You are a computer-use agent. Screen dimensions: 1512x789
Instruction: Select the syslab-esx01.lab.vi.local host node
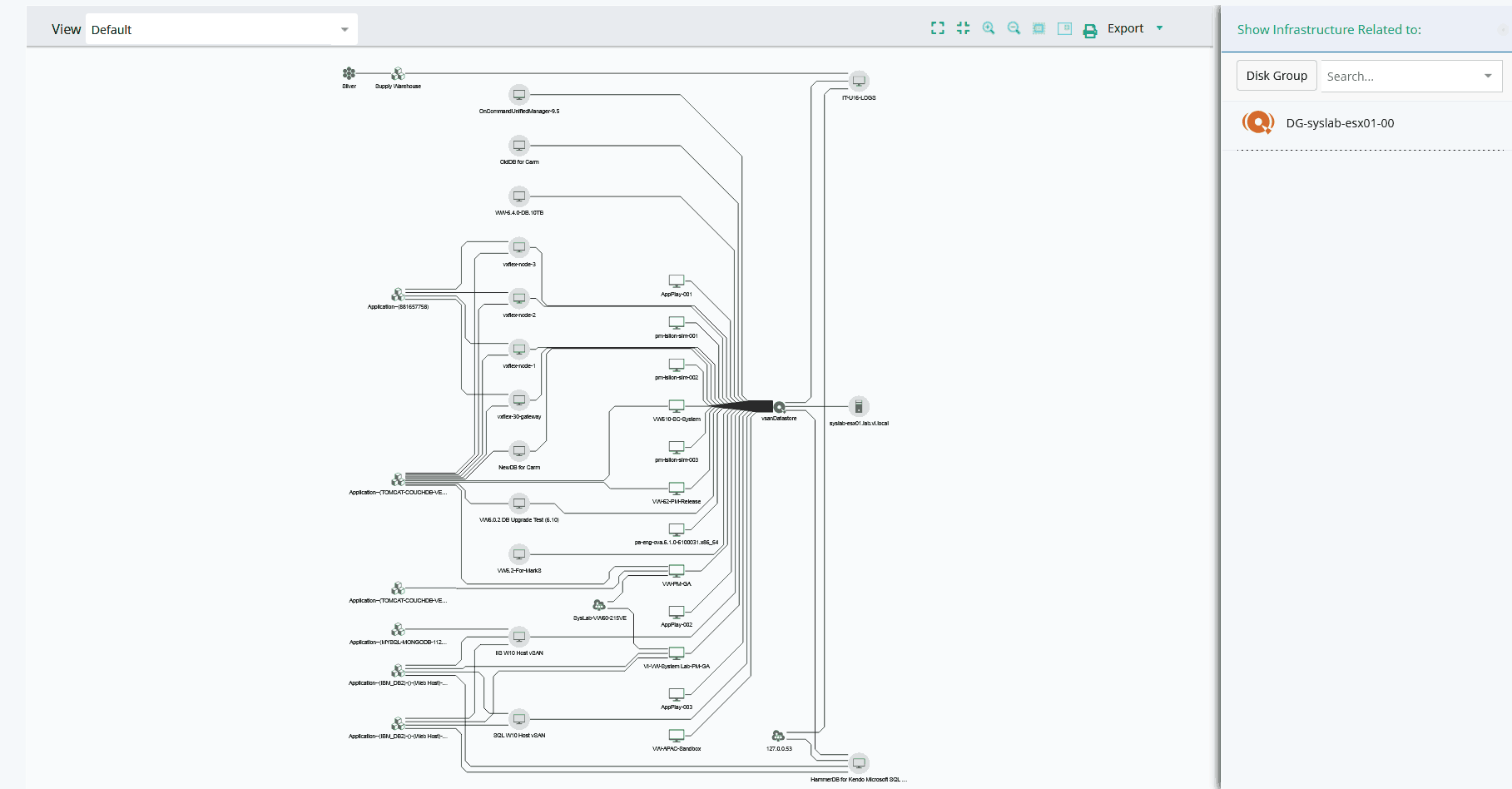tap(859, 406)
